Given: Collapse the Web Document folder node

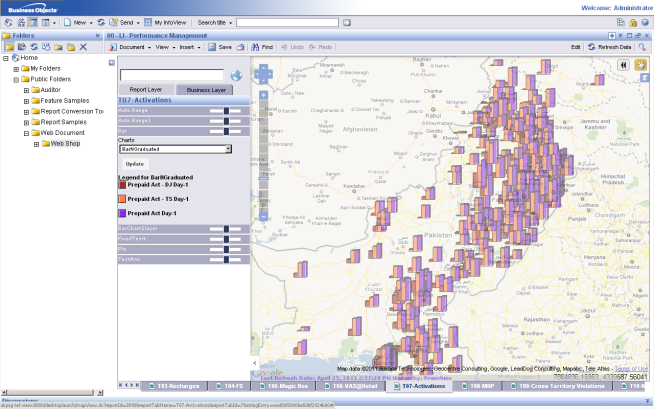Looking at the screenshot, I should click(26, 133).
